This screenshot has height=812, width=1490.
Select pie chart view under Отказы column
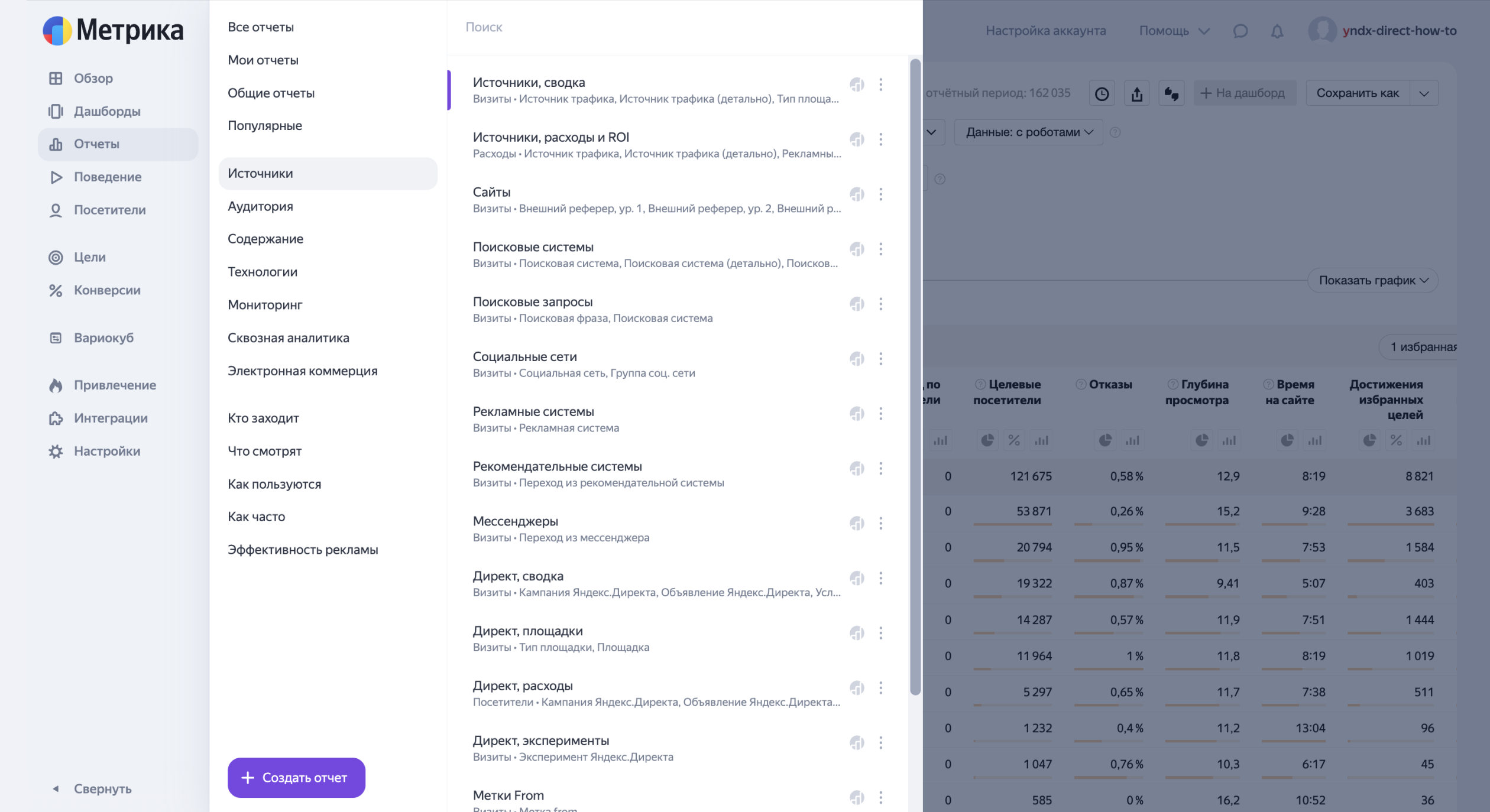pyautogui.click(x=1105, y=440)
